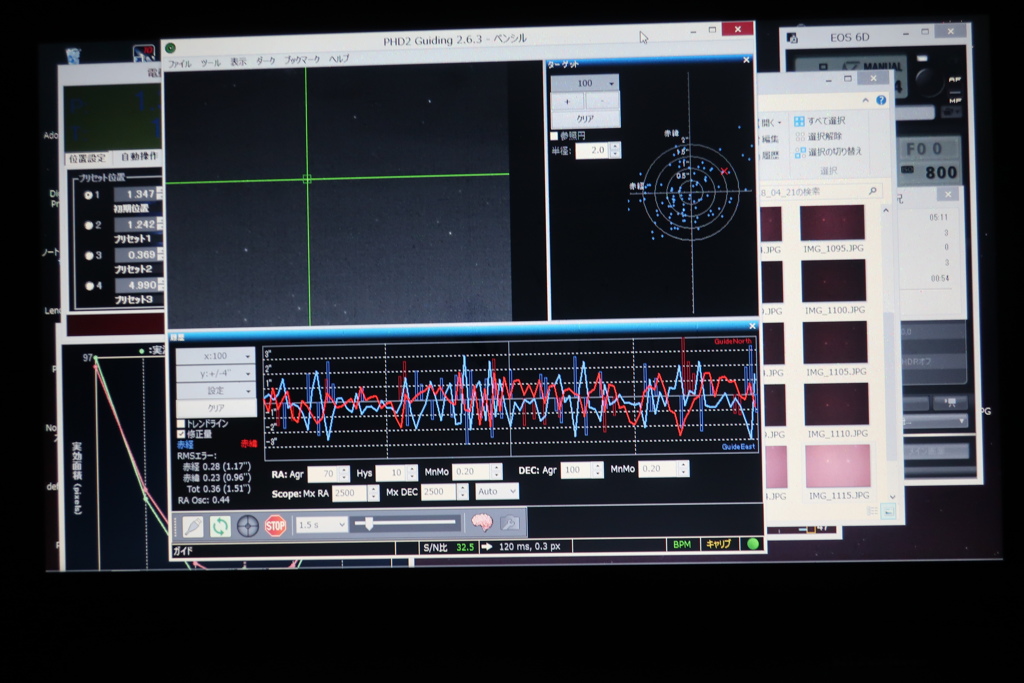Click the キャリブ calibration status indicator
Screen dimensions: 1024x683
(719, 543)
